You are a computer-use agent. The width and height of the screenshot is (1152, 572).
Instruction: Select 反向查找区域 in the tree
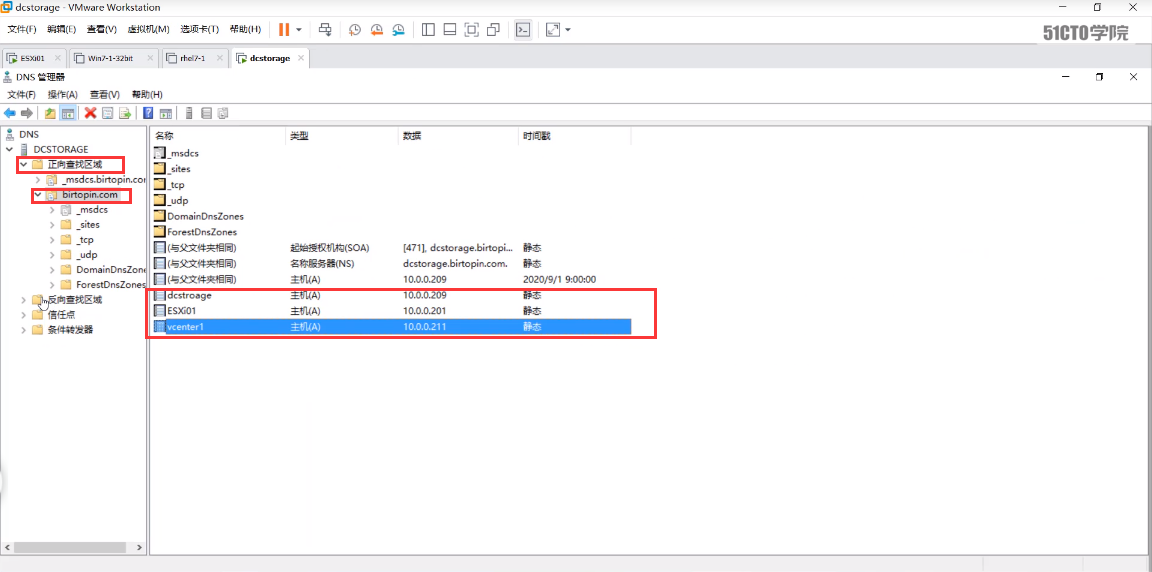pyautogui.click(x=75, y=300)
